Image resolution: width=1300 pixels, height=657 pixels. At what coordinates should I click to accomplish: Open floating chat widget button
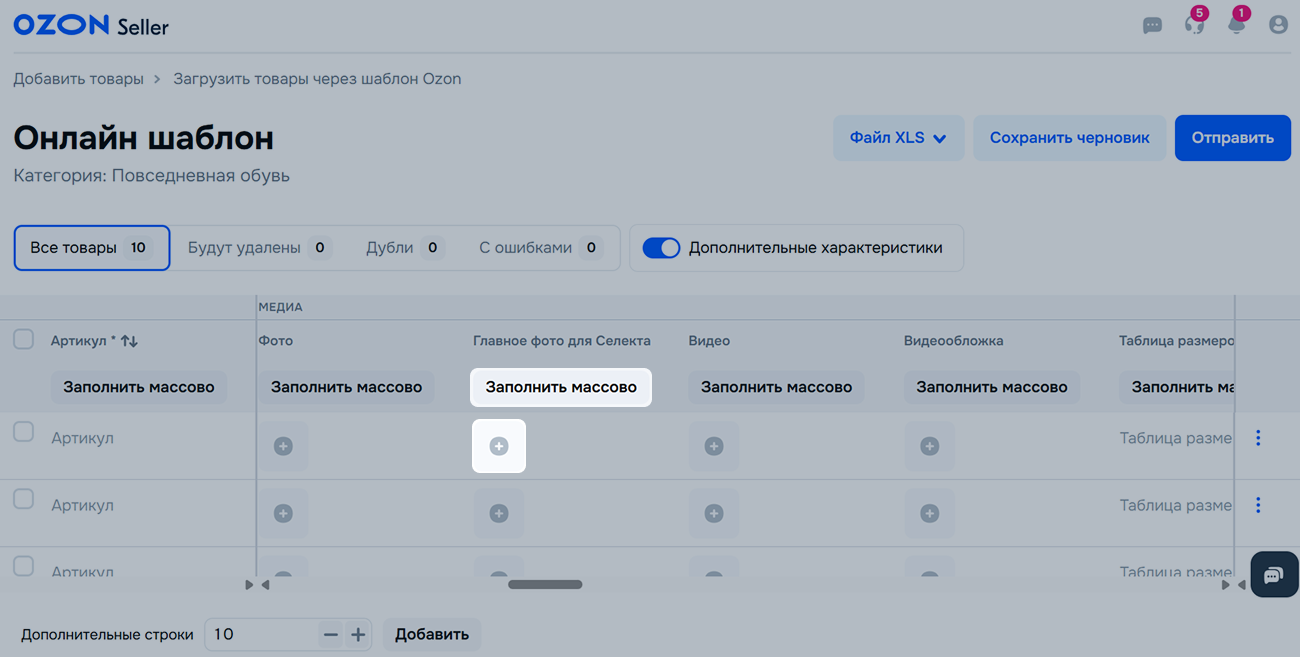[x=1273, y=575]
